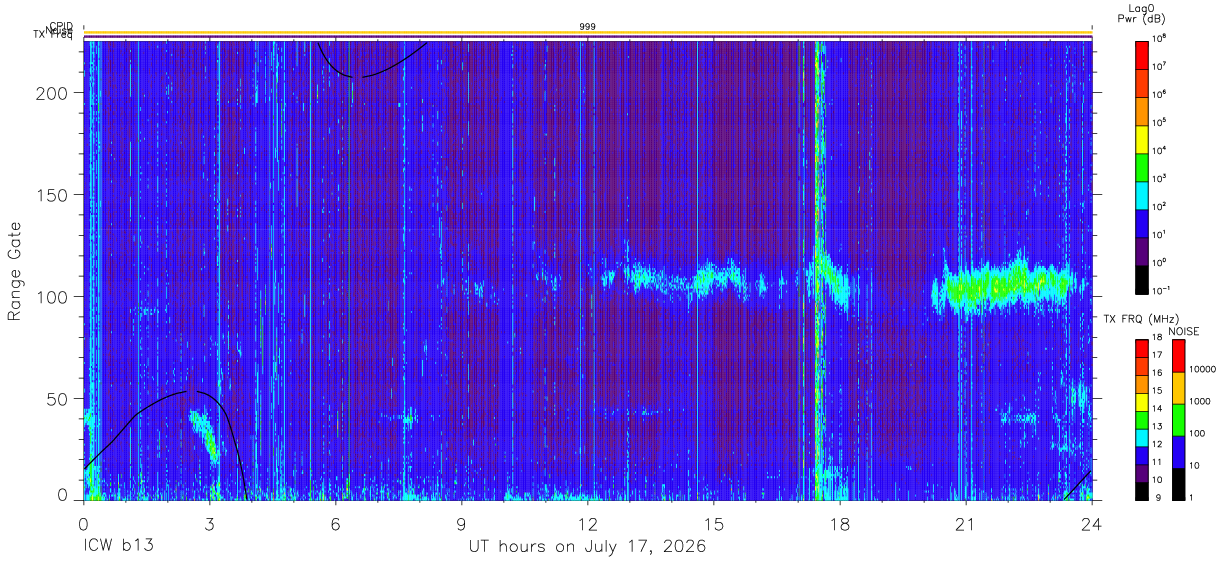The image size is (1228, 567).
Task: Click the '999' CPID value at top
Action: coord(587,26)
